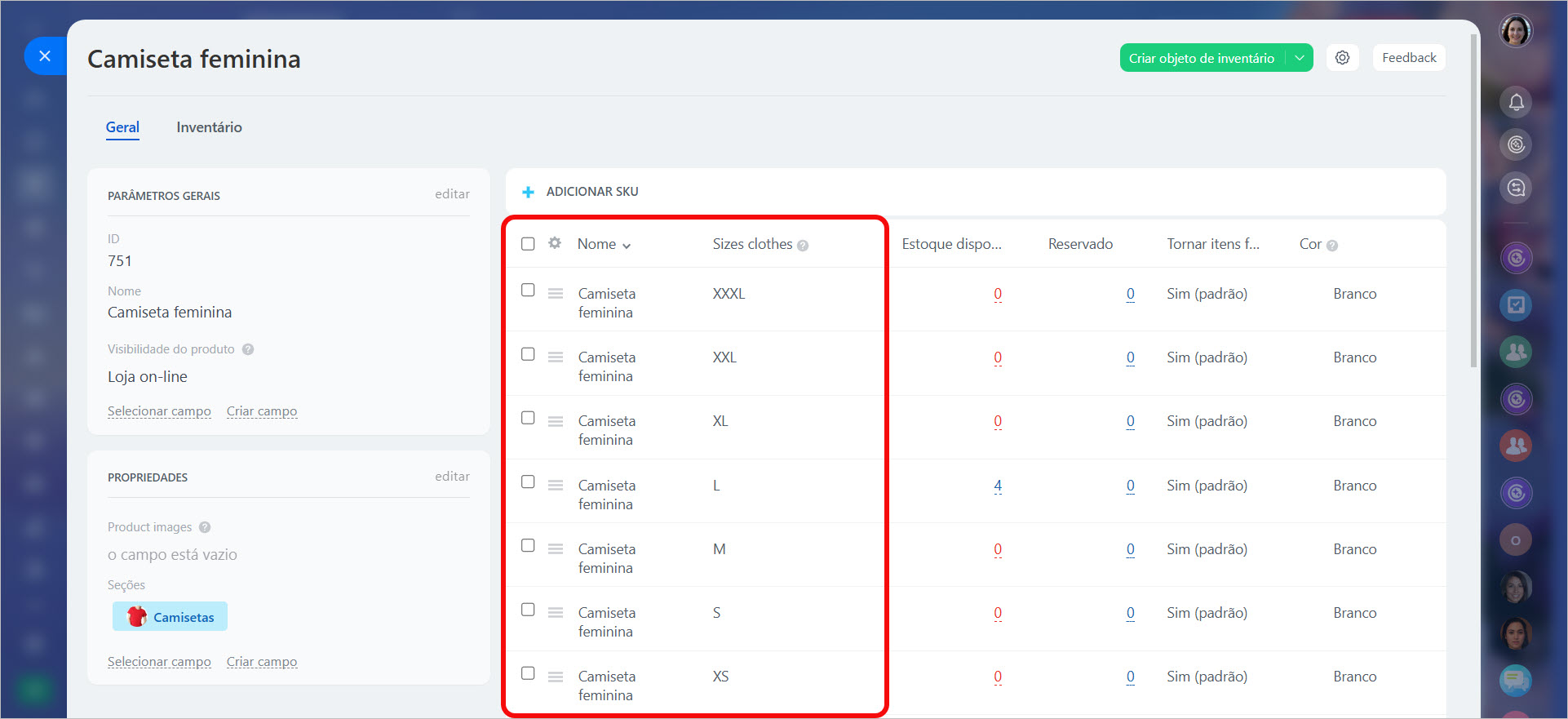
Task: Open reserved value 0 for size XXL
Action: click(x=1130, y=357)
